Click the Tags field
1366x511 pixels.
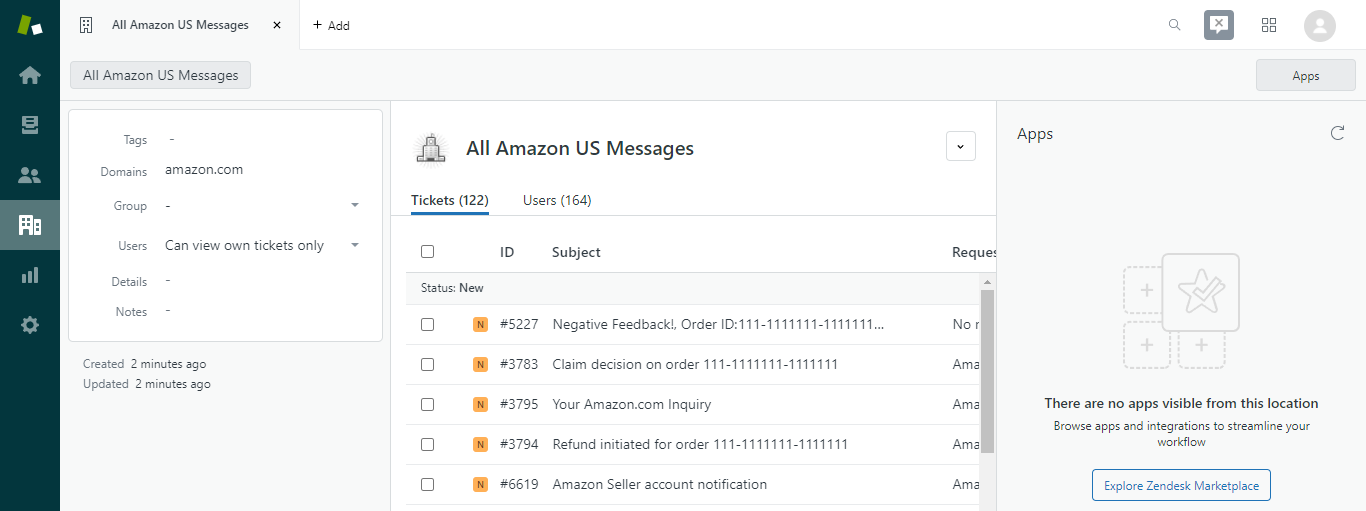262,140
